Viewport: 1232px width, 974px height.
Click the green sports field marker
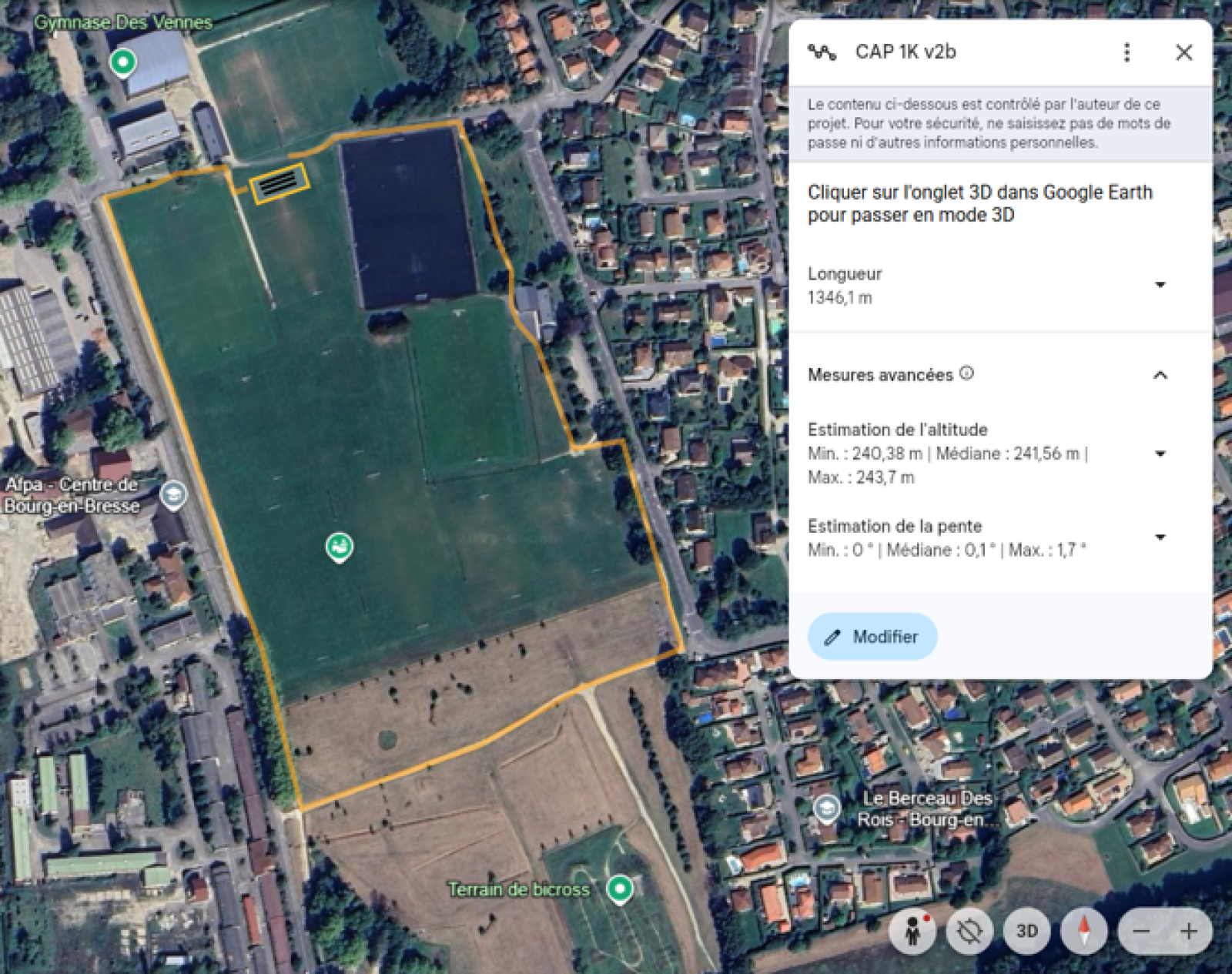coord(340,547)
